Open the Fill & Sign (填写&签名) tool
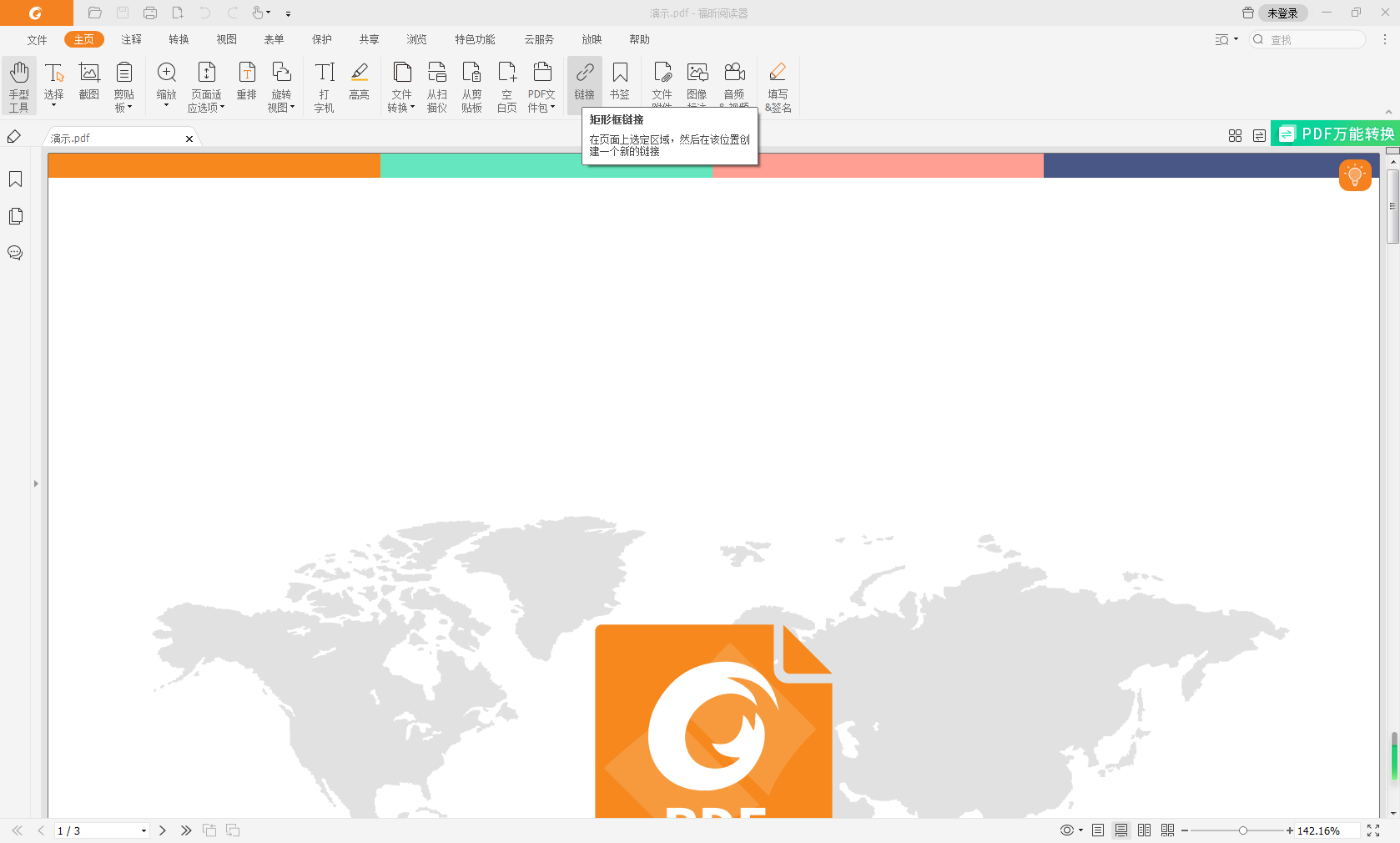1400x843 pixels. tap(778, 85)
